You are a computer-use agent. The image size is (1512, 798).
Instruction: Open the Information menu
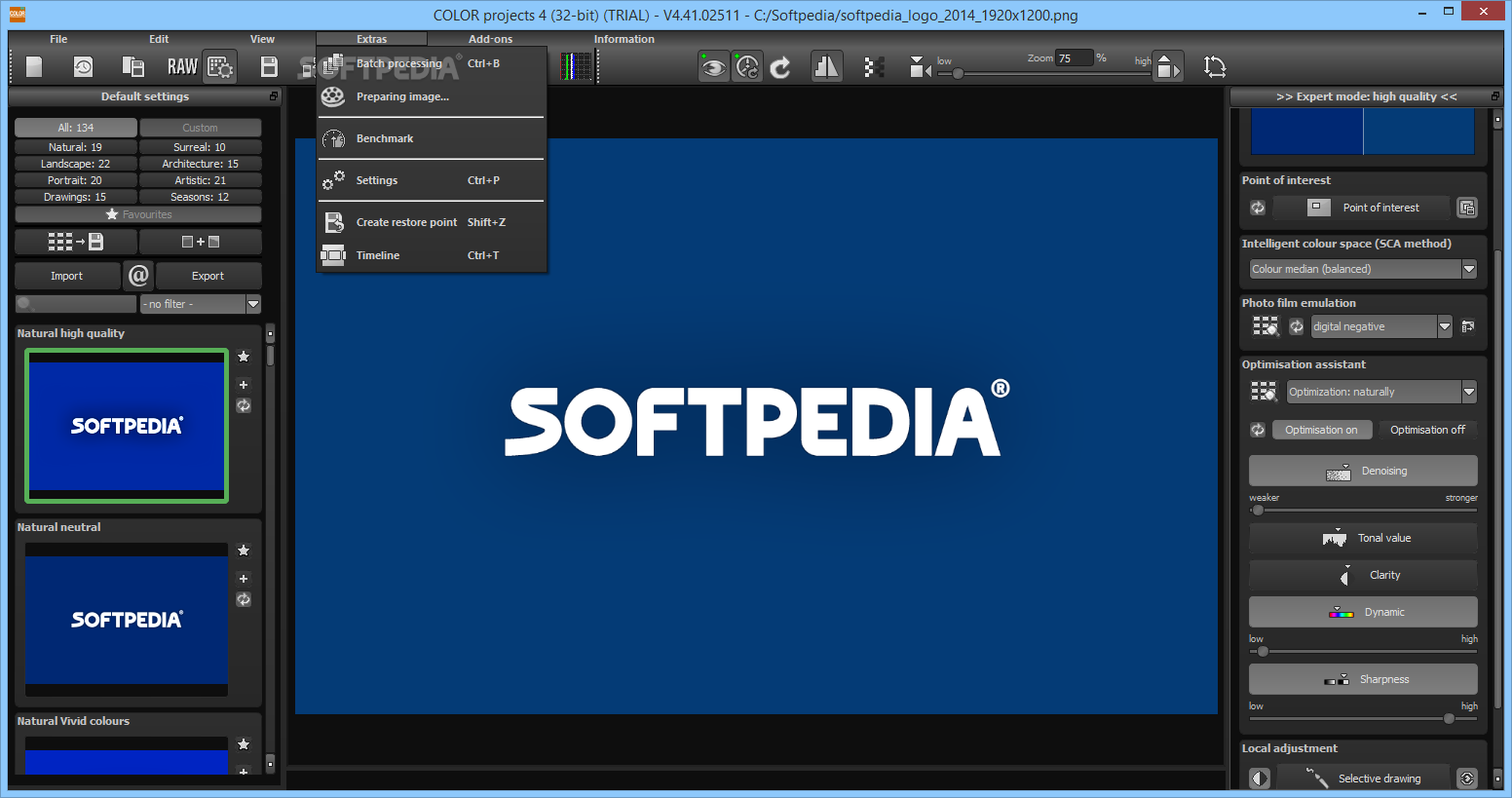point(624,39)
